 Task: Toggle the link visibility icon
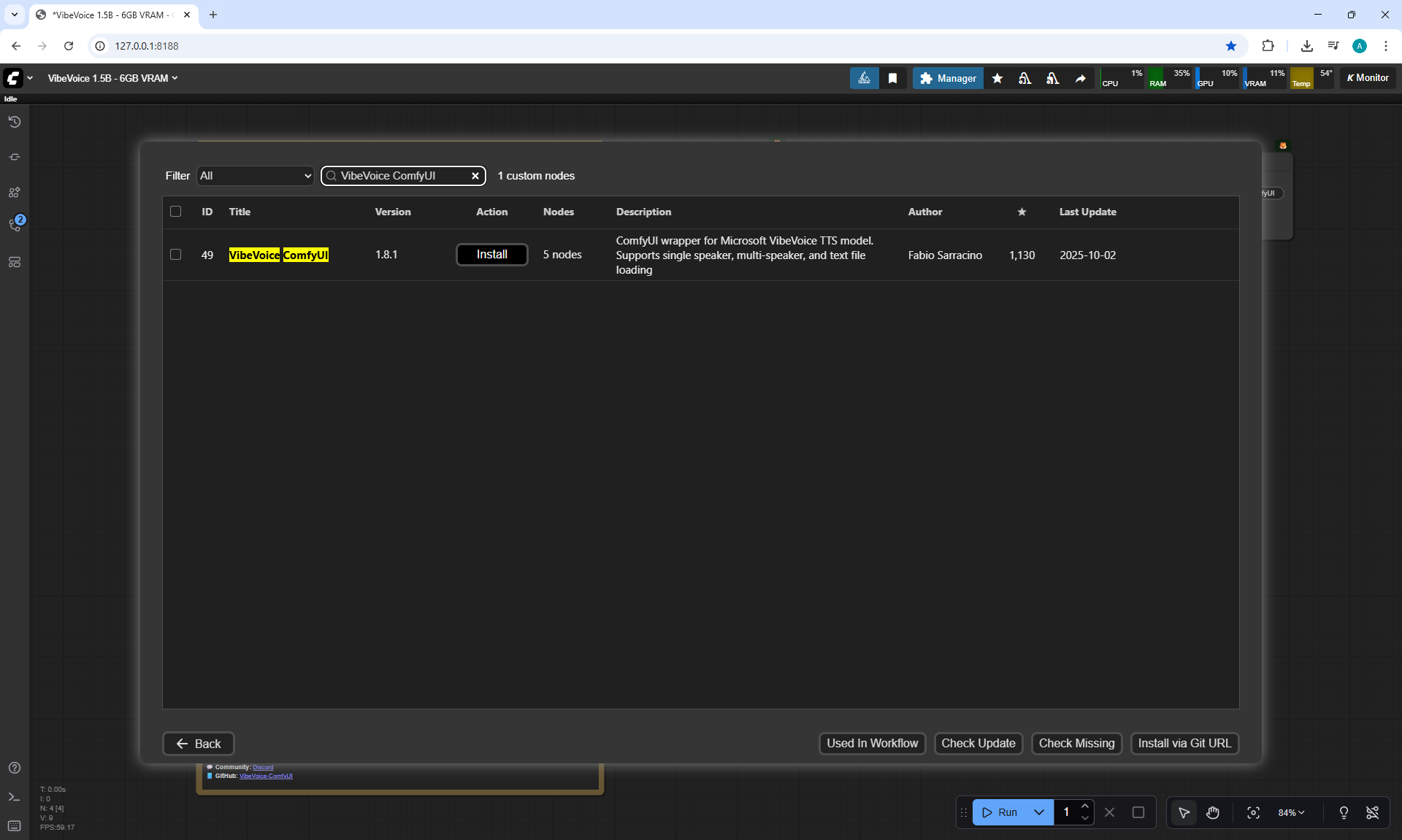1372,812
